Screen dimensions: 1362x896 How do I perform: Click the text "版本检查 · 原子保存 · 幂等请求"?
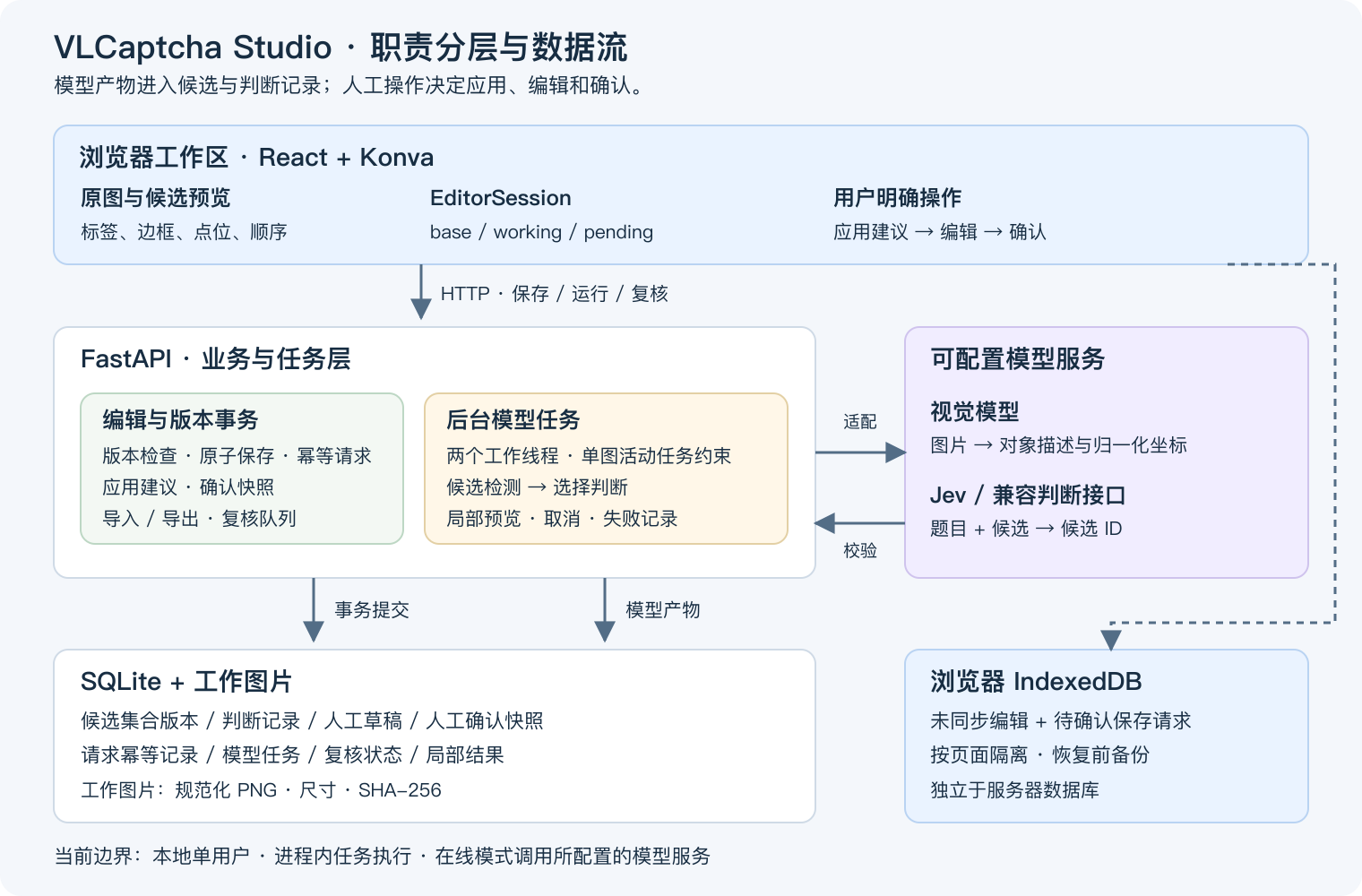(237, 456)
